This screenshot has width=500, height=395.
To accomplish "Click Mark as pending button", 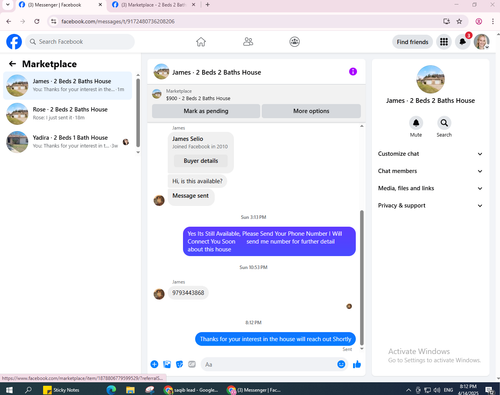I will coord(206,111).
